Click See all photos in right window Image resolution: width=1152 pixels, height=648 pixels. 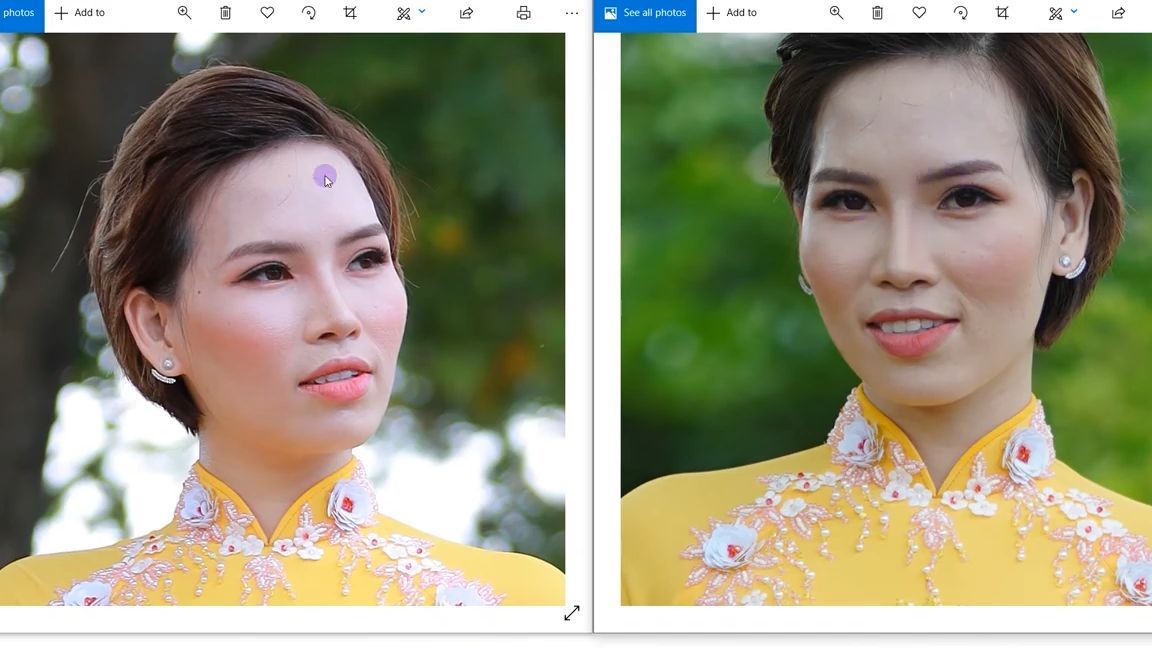click(x=645, y=13)
